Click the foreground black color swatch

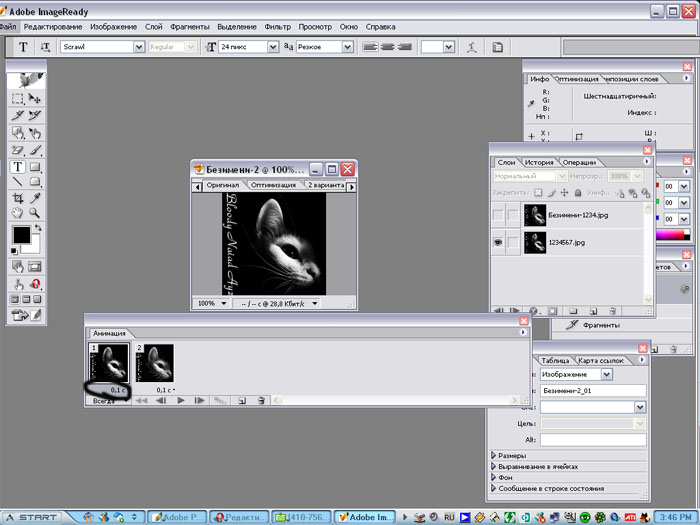click(x=21, y=235)
